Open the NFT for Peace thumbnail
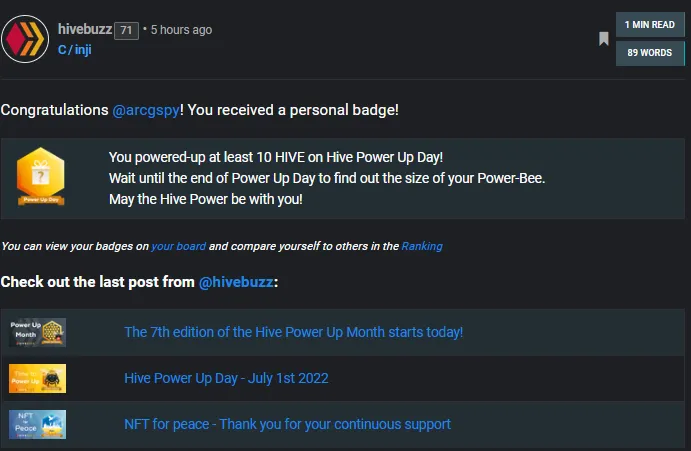This screenshot has width=691, height=451. pos(37,424)
